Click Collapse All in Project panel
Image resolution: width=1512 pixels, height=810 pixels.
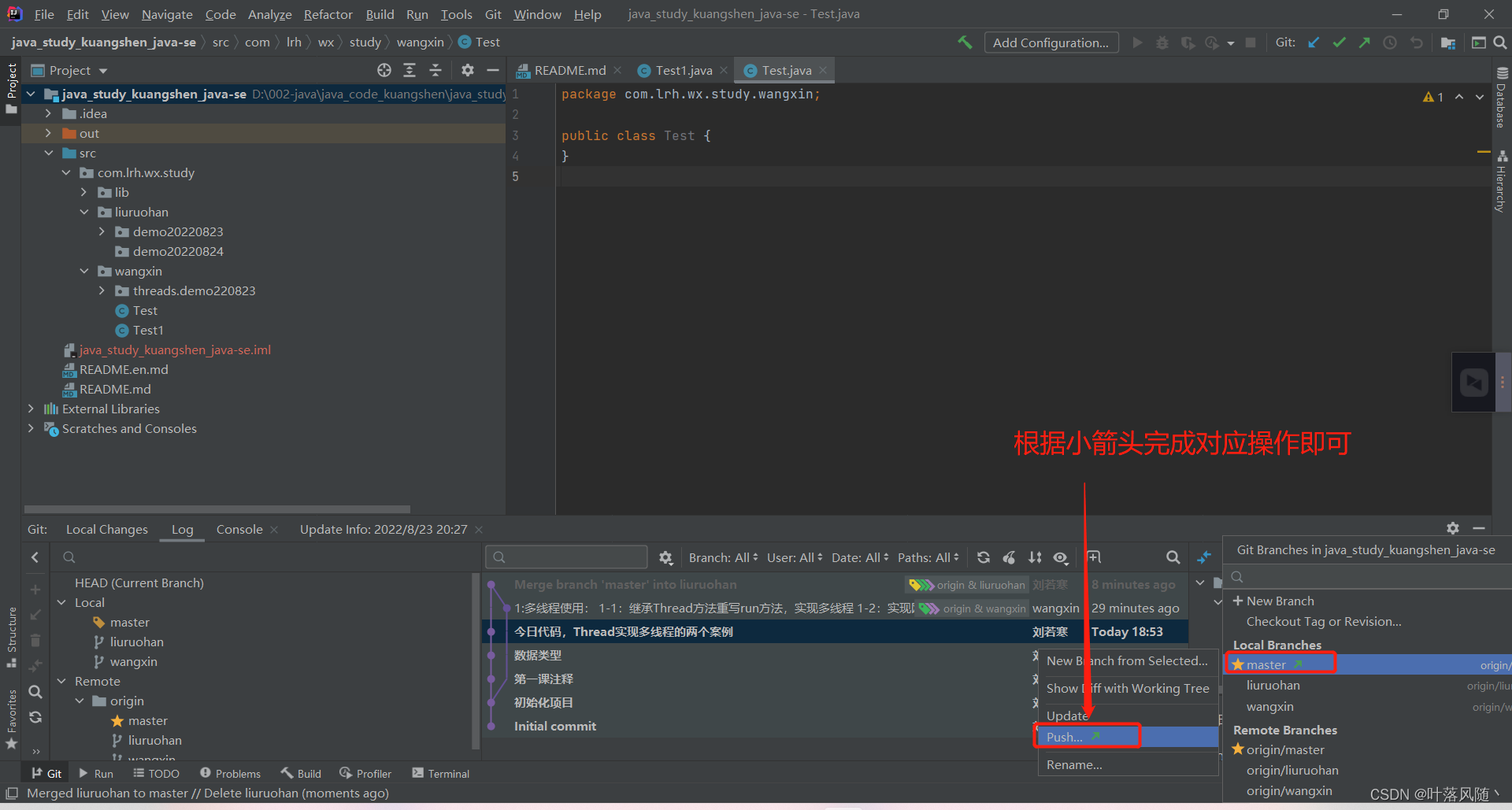point(435,70)
